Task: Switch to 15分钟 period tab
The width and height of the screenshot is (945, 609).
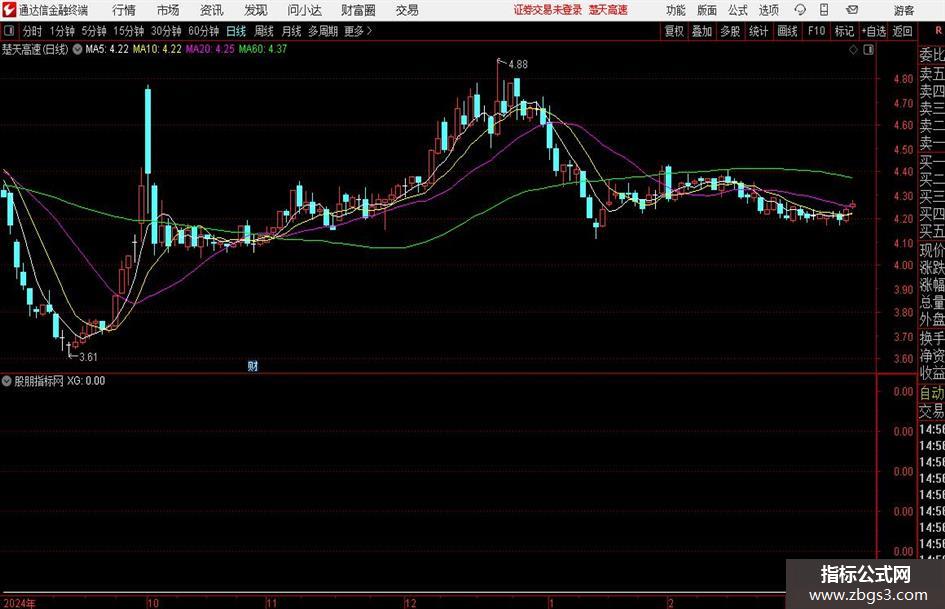Action: (128, 31)
